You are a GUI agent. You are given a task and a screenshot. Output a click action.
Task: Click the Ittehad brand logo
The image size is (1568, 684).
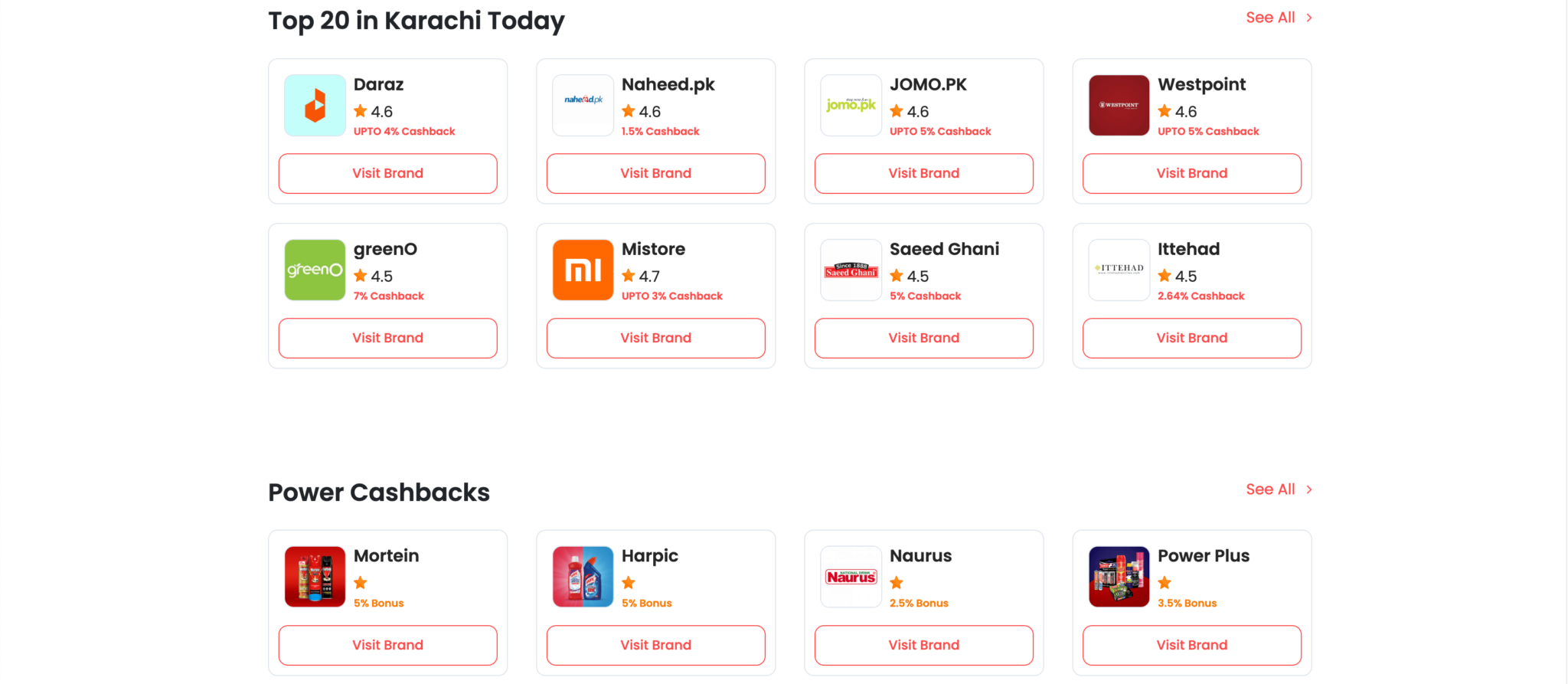[1119, 270]
